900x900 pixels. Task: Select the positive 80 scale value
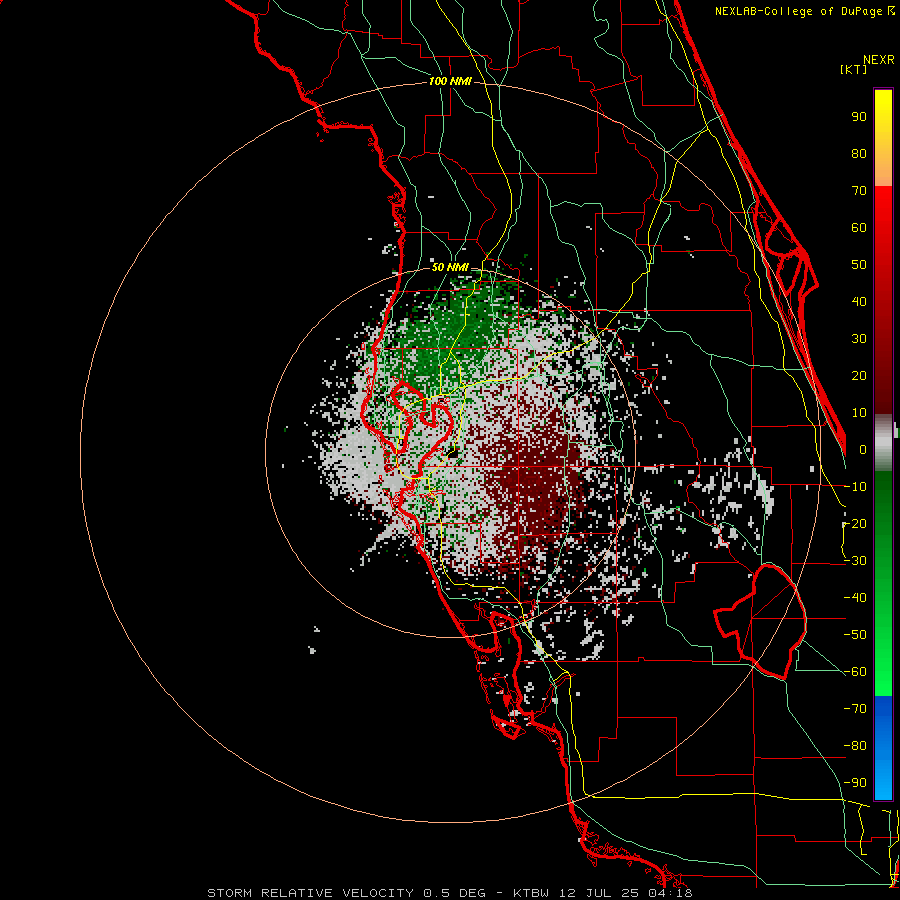[859, 154]
